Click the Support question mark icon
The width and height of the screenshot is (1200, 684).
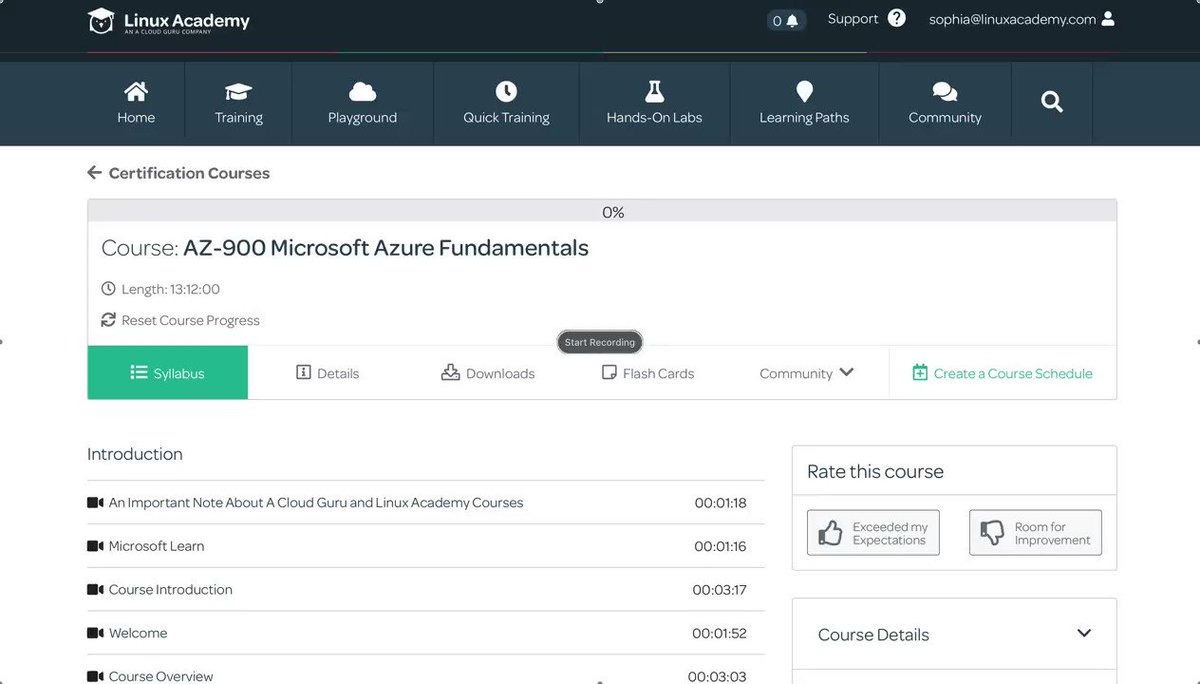click(896, 18)
